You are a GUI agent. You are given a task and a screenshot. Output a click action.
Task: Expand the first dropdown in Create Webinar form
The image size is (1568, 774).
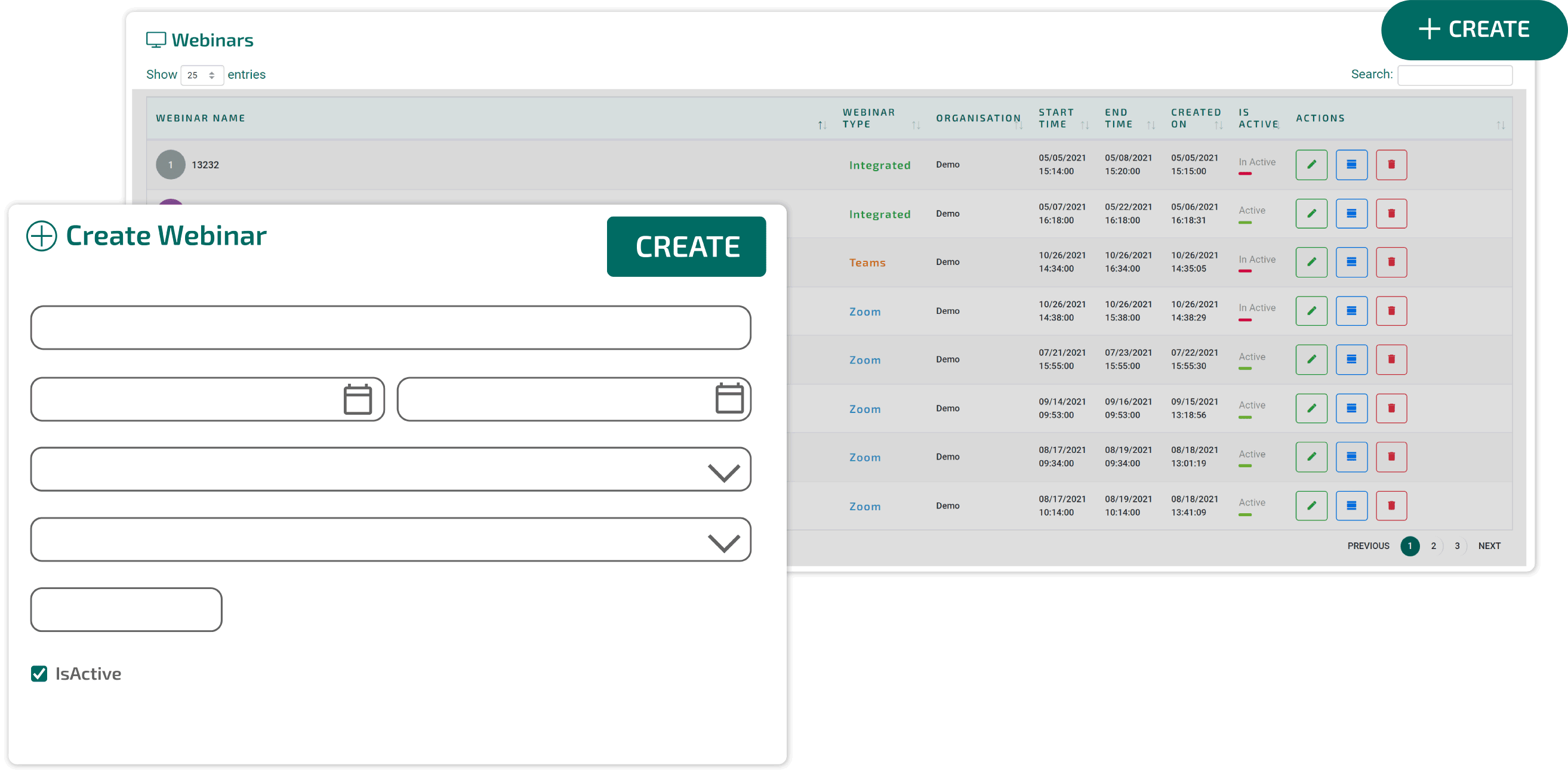click(x=723, y=469)
